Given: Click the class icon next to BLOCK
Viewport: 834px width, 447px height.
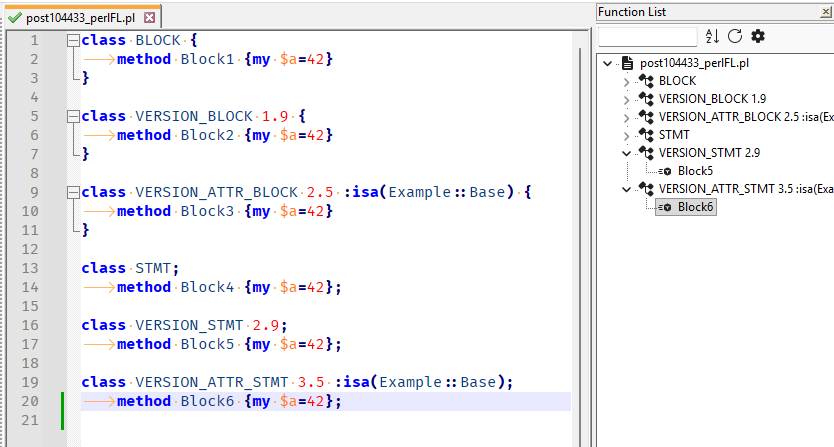Looking at the screenshot, I should click(x=645, y=81).
